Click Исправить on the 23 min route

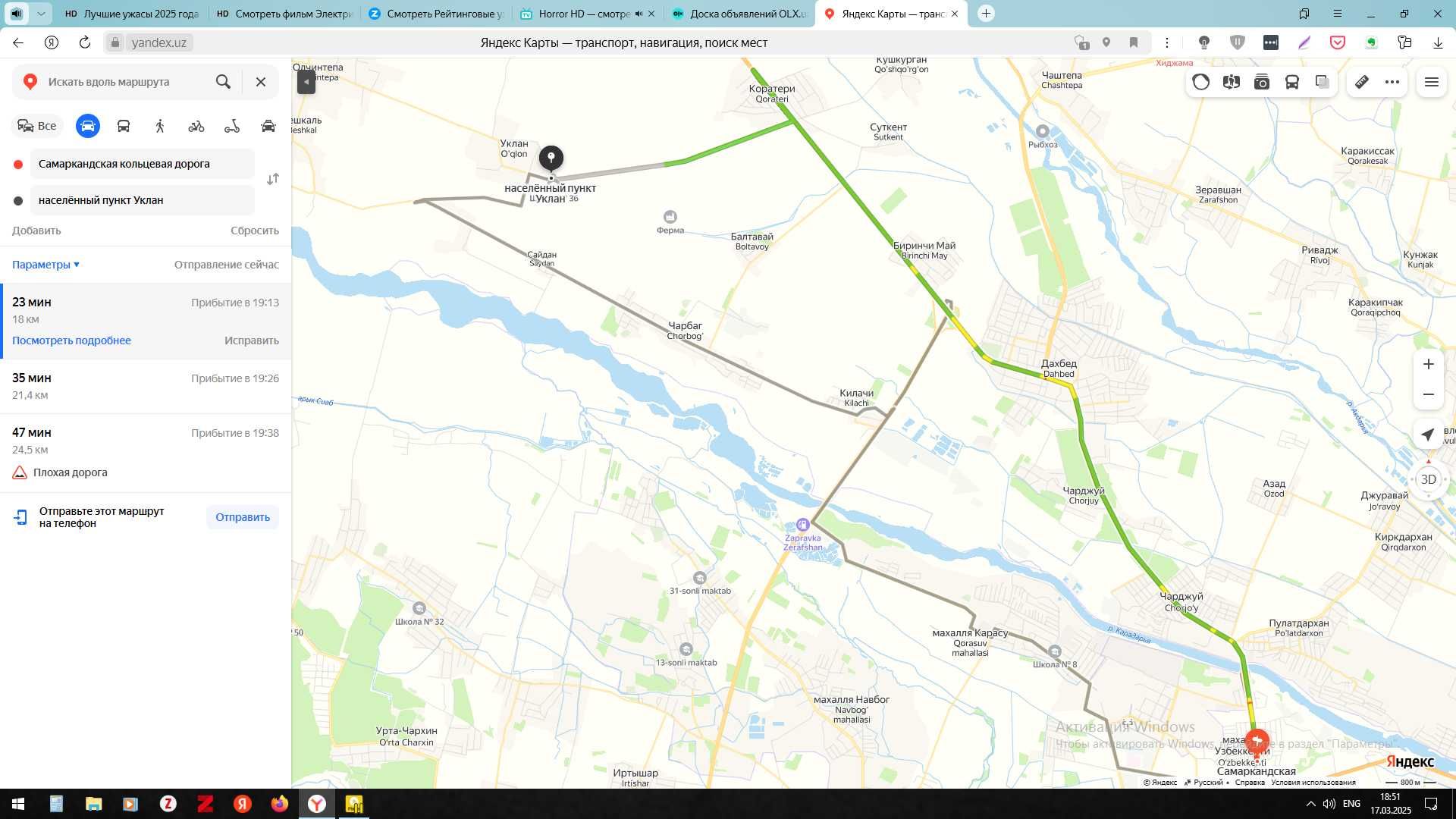click(x=252, y=340)
